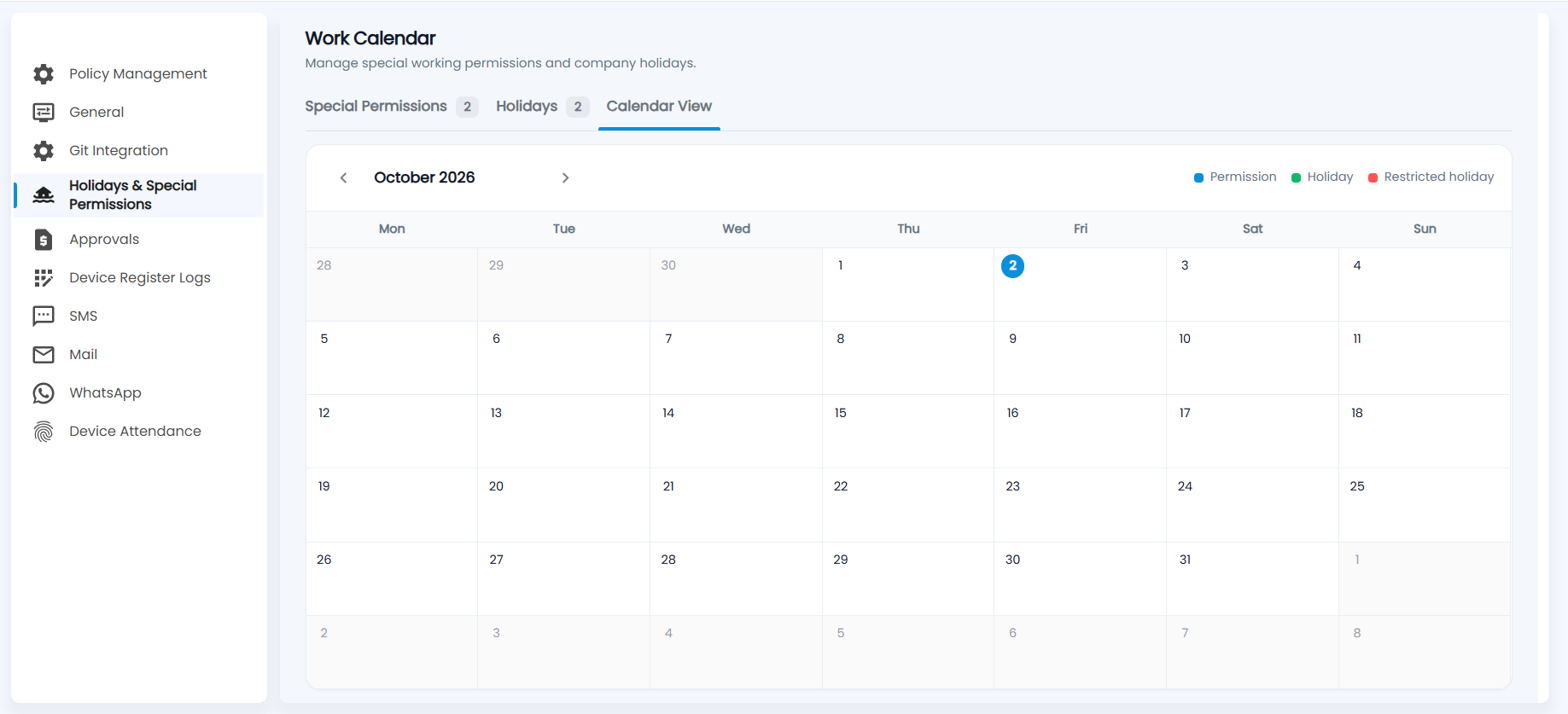
Task: Select October 25 in the calendar
Action: click(x=1425, y=505)
